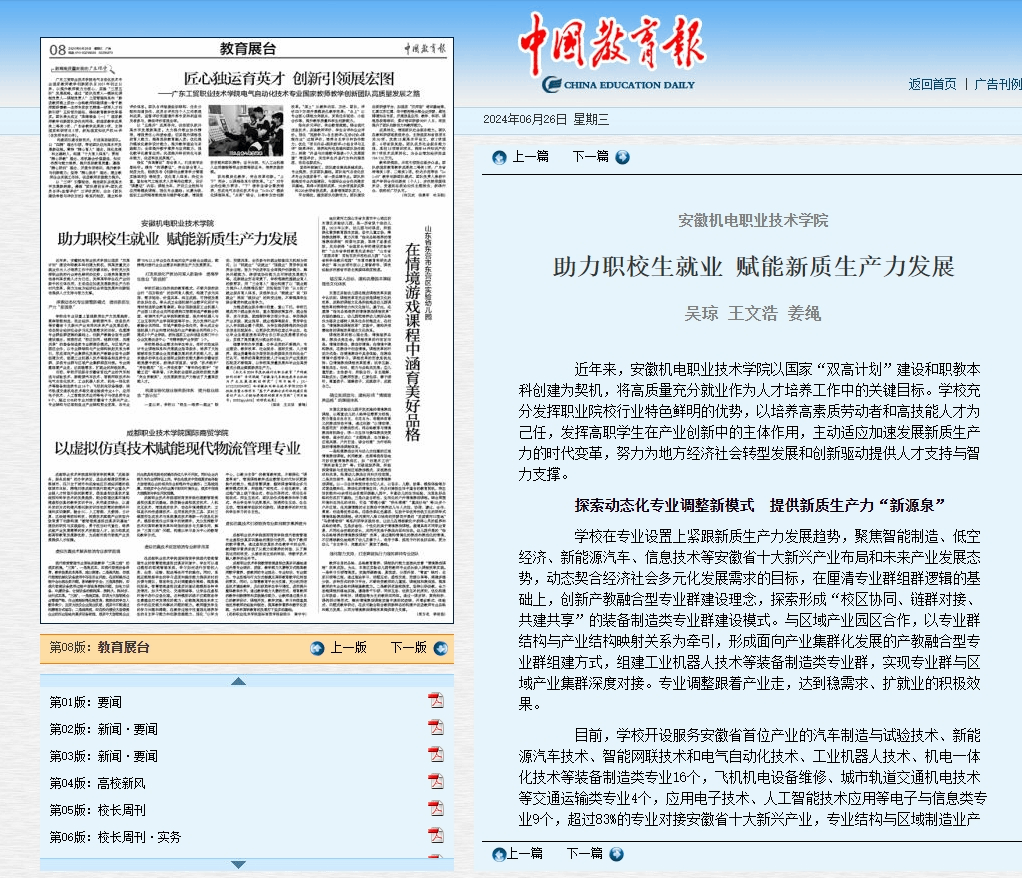Open the PDF icon for 第02版 新闻·要闻
The height and width of the screenshot is (878, 1022).
[x=435, y=727]
